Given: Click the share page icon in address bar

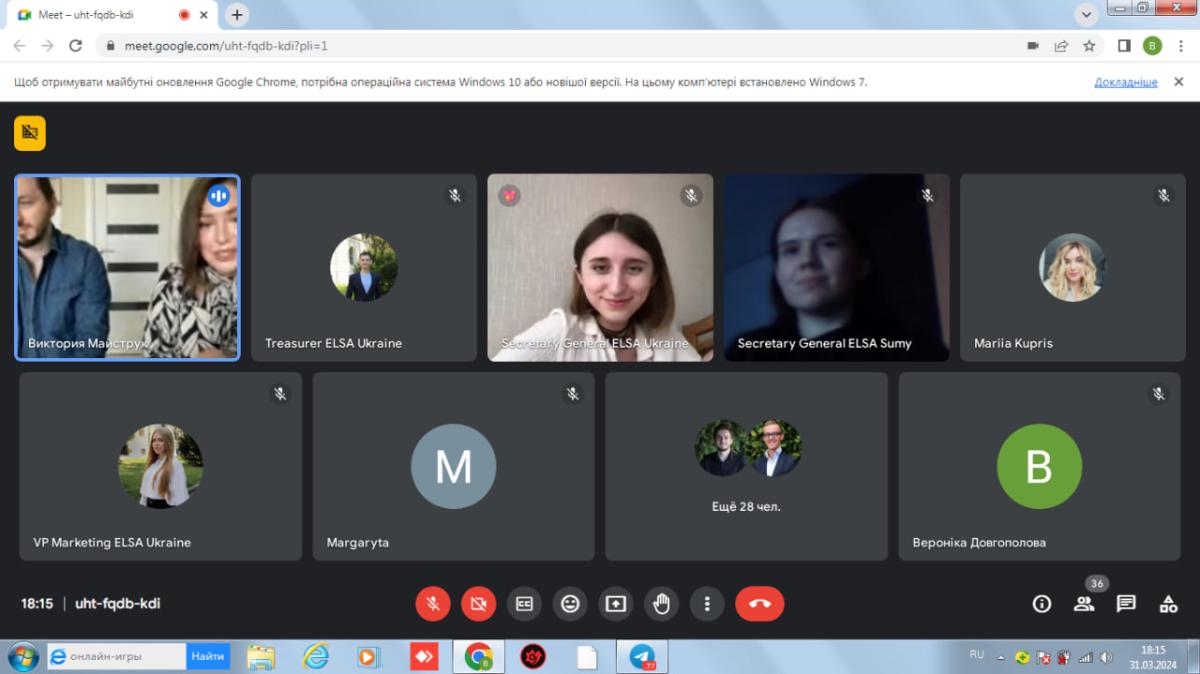Looking at the screenshot, I should click(x=1061, y=46).
